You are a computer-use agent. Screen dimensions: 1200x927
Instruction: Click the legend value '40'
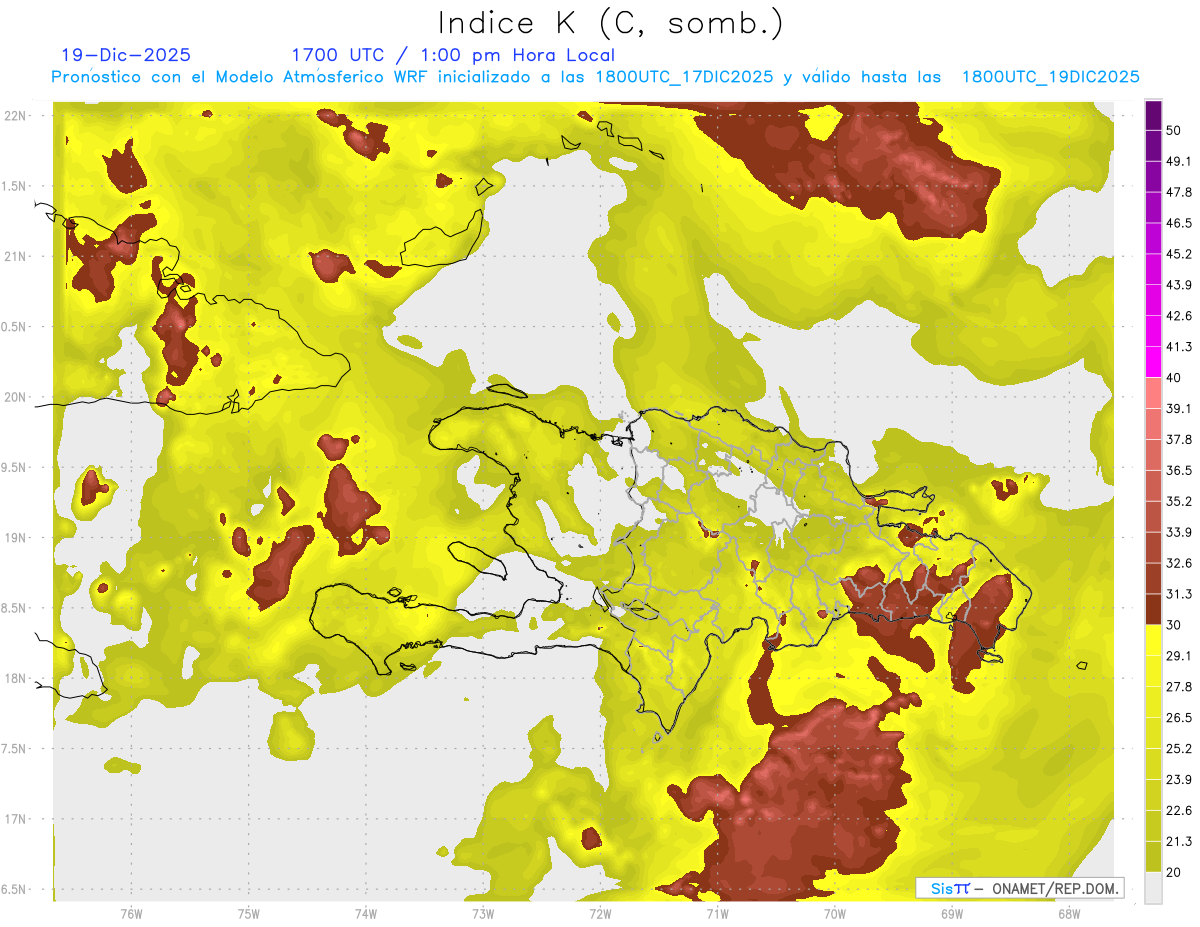[x=1174, y=378]
